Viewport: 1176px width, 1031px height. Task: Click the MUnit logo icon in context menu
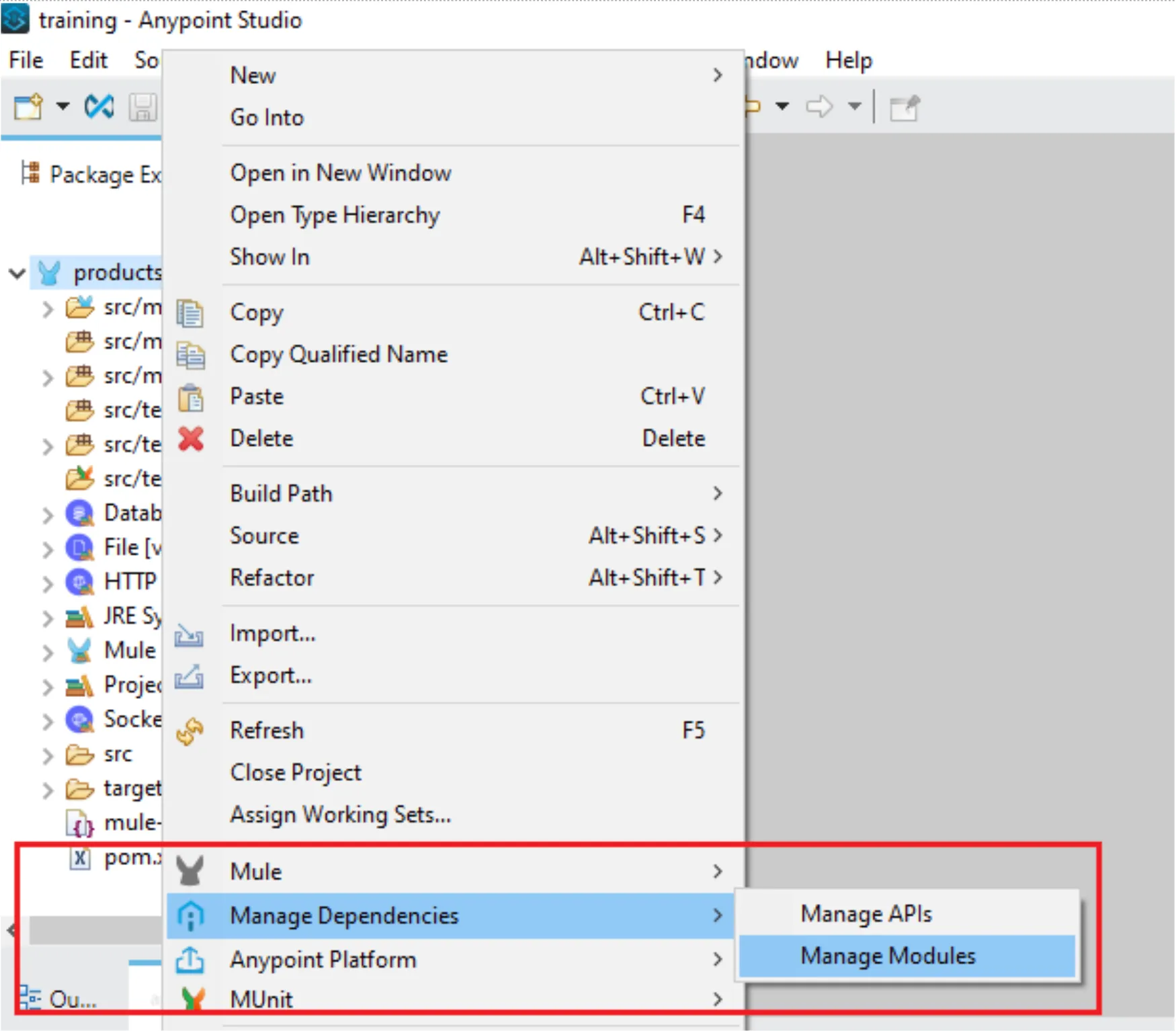point(192,999)
